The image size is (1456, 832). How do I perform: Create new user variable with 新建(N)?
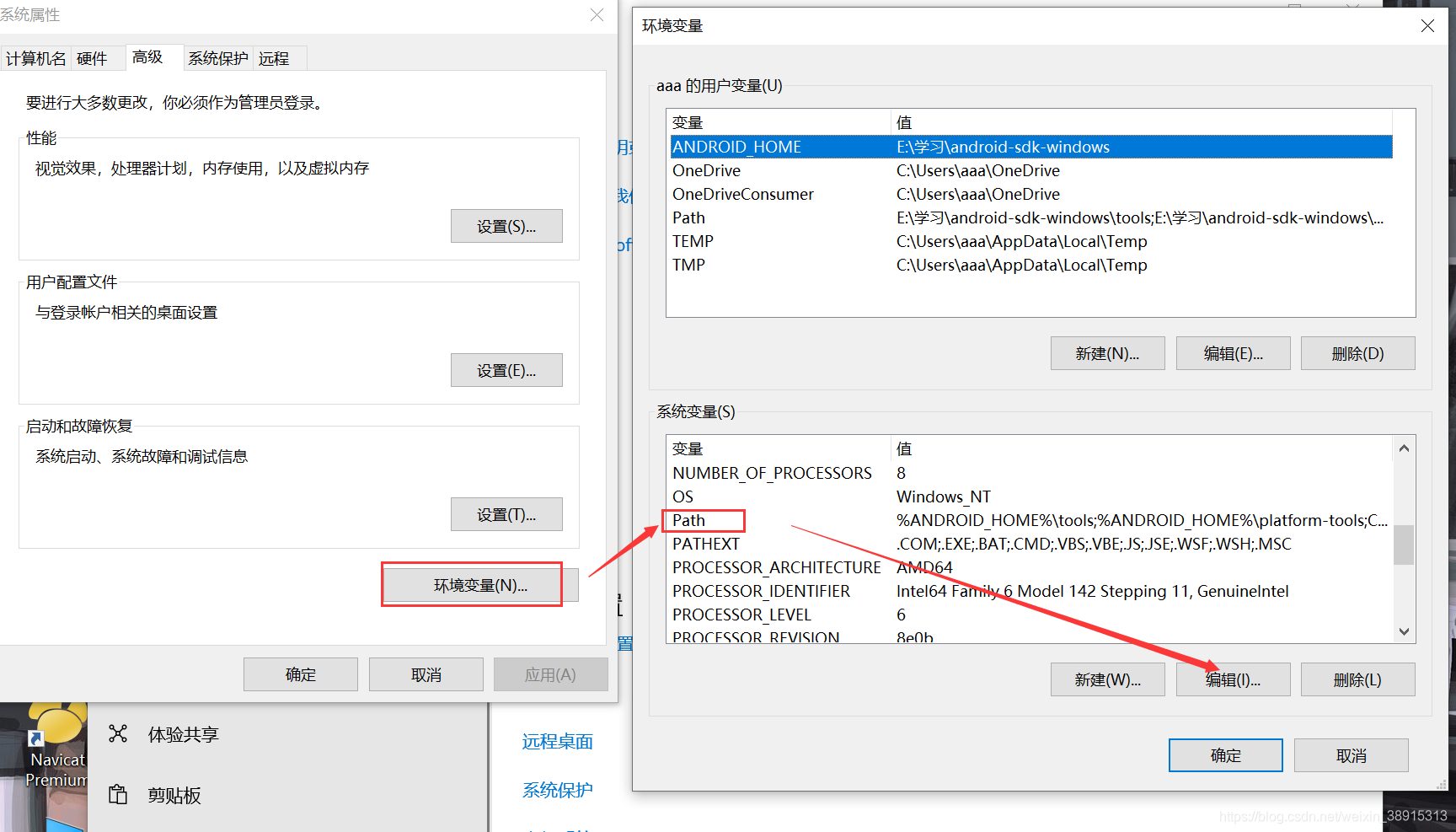1107,353
